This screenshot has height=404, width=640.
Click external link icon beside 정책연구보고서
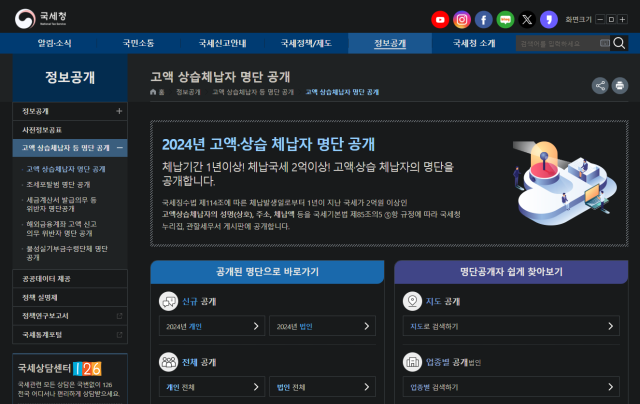pyautogui.click(x=119, y=316)
